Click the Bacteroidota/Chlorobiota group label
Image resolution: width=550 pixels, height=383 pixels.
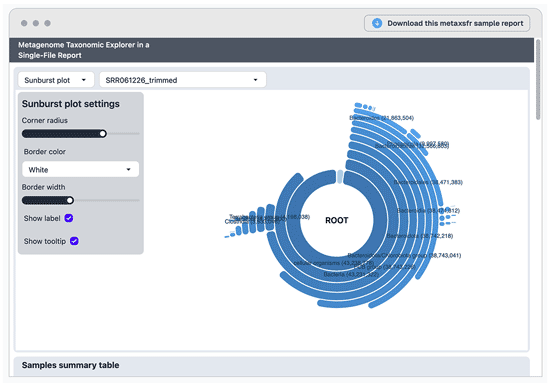(404, 255)
